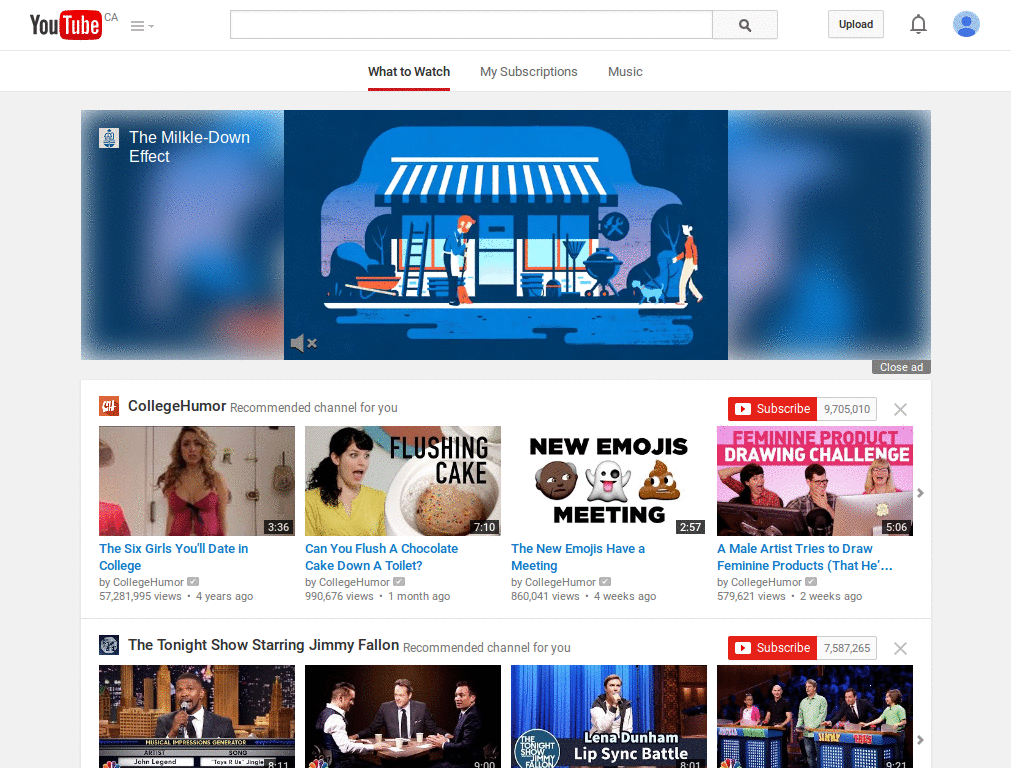Click the Close ad button
1024x768 pixels.
pos(901,367)
